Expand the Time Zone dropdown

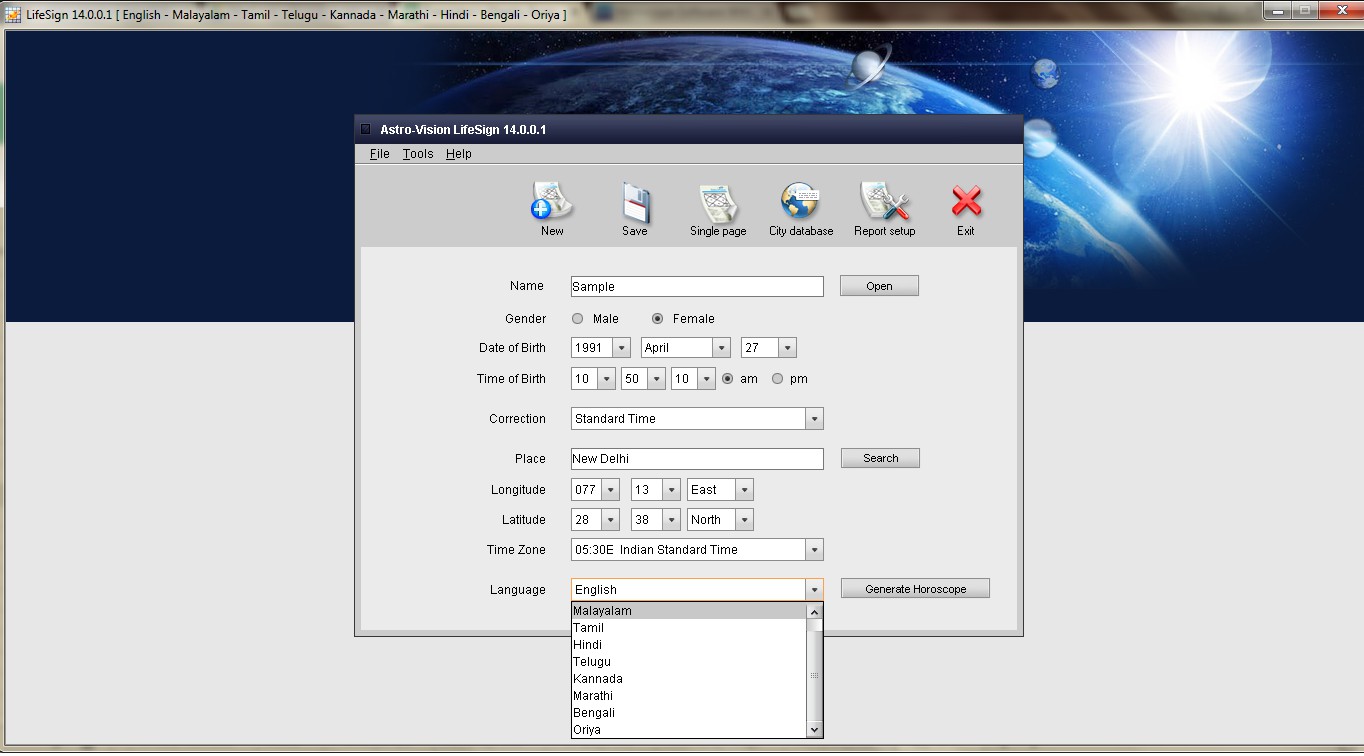pos(814,550)
